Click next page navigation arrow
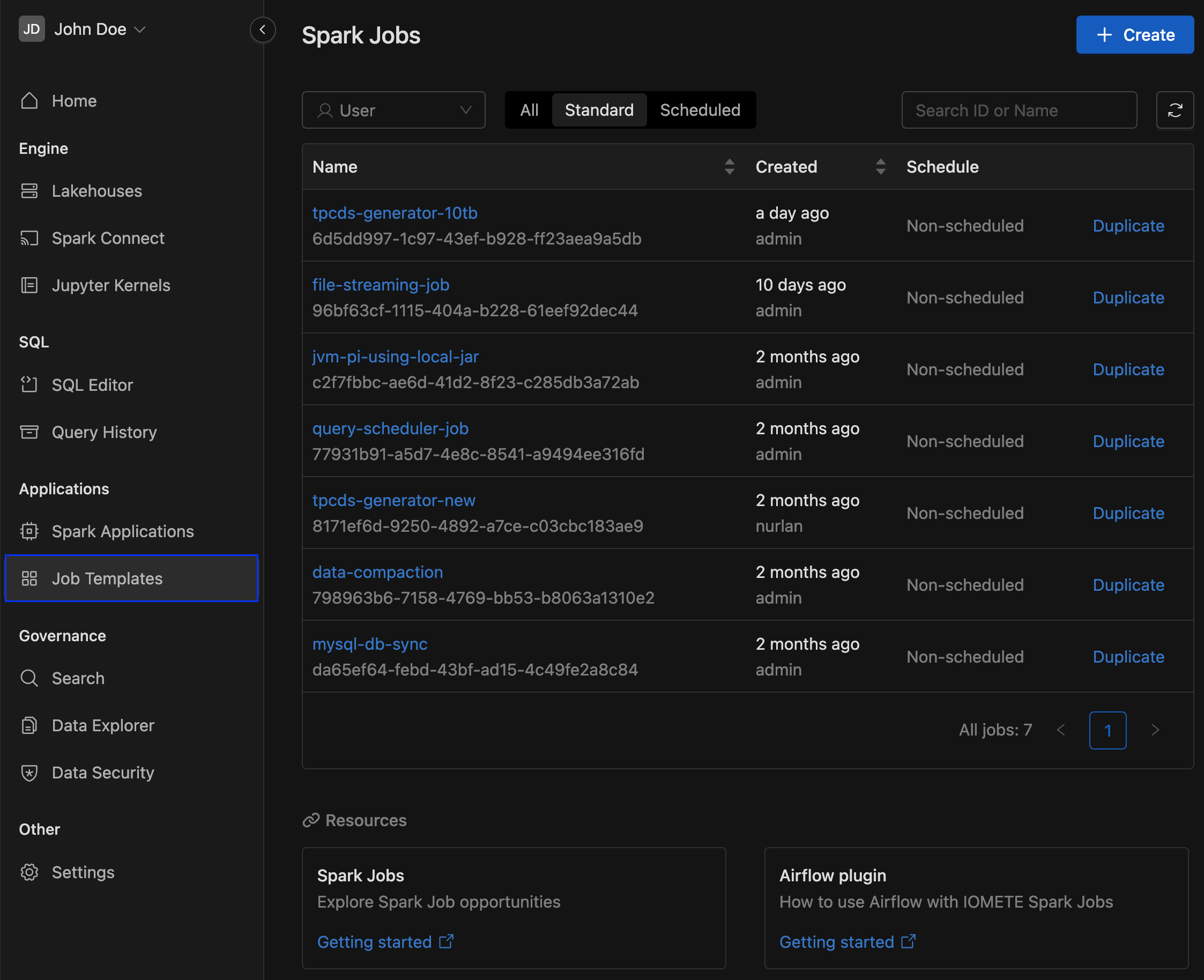 click(1155, 730)
